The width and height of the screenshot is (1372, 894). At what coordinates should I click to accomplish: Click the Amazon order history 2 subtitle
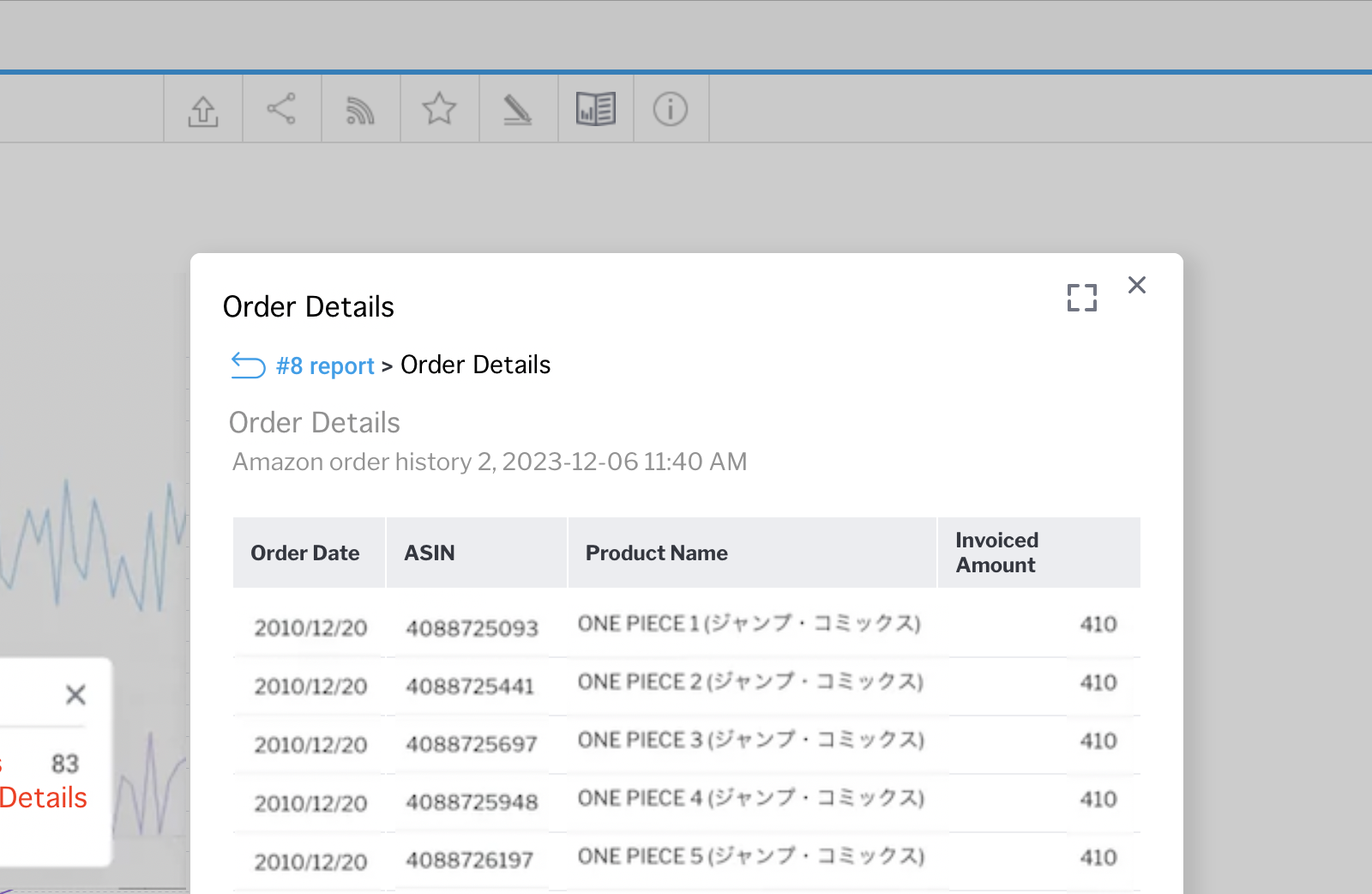click(490, 462)
